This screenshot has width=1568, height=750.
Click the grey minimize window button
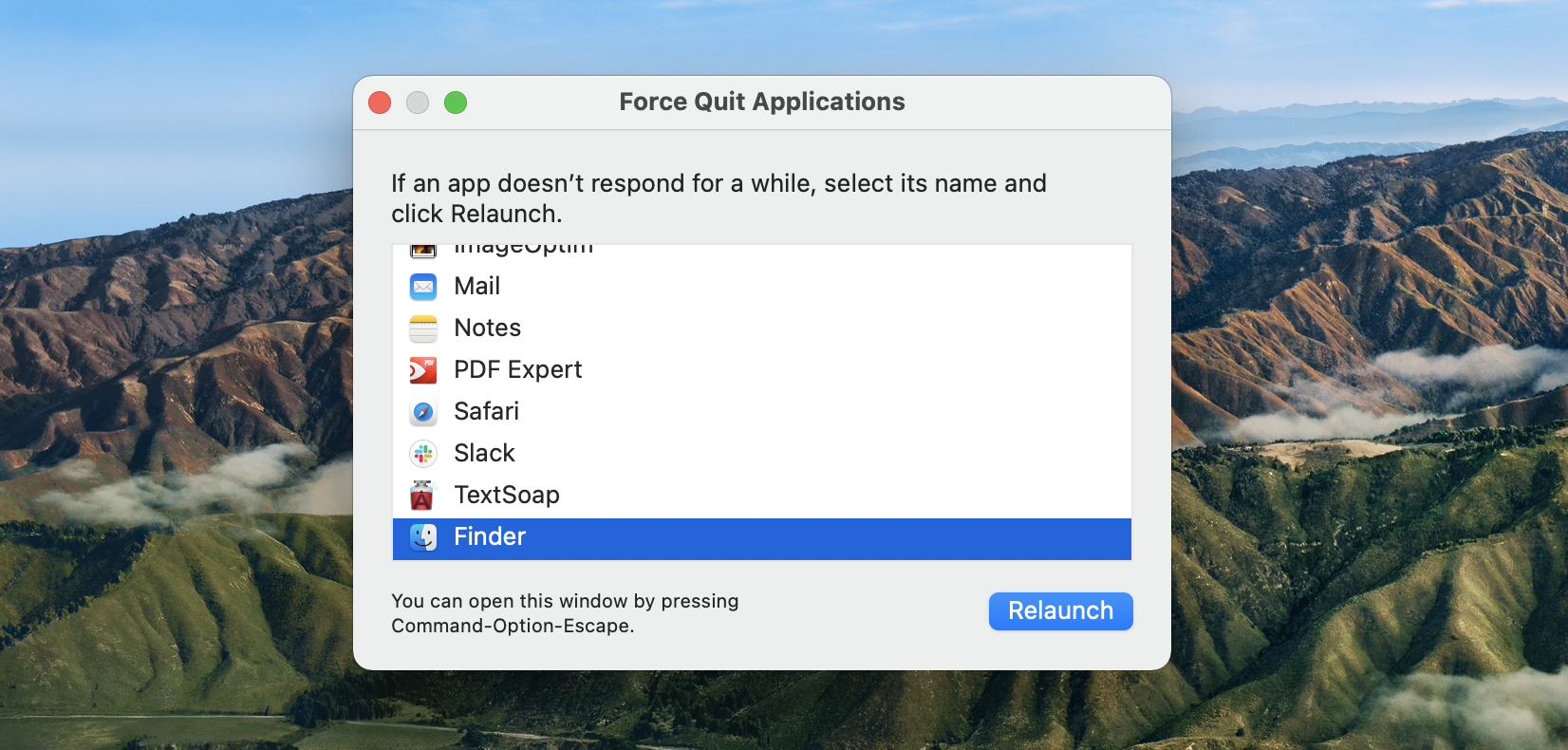418,103
